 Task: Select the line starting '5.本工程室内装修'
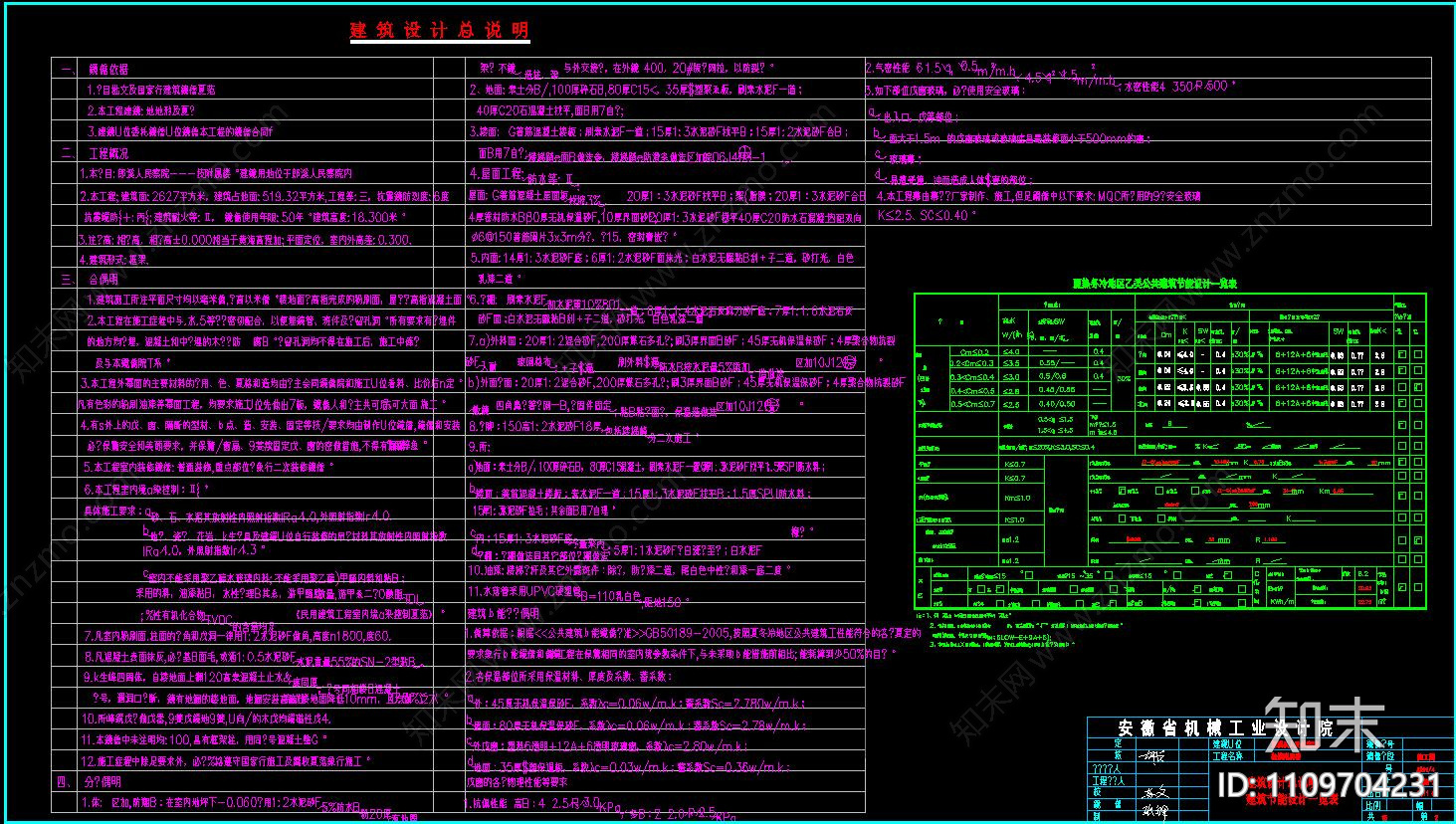click(209, 467)
